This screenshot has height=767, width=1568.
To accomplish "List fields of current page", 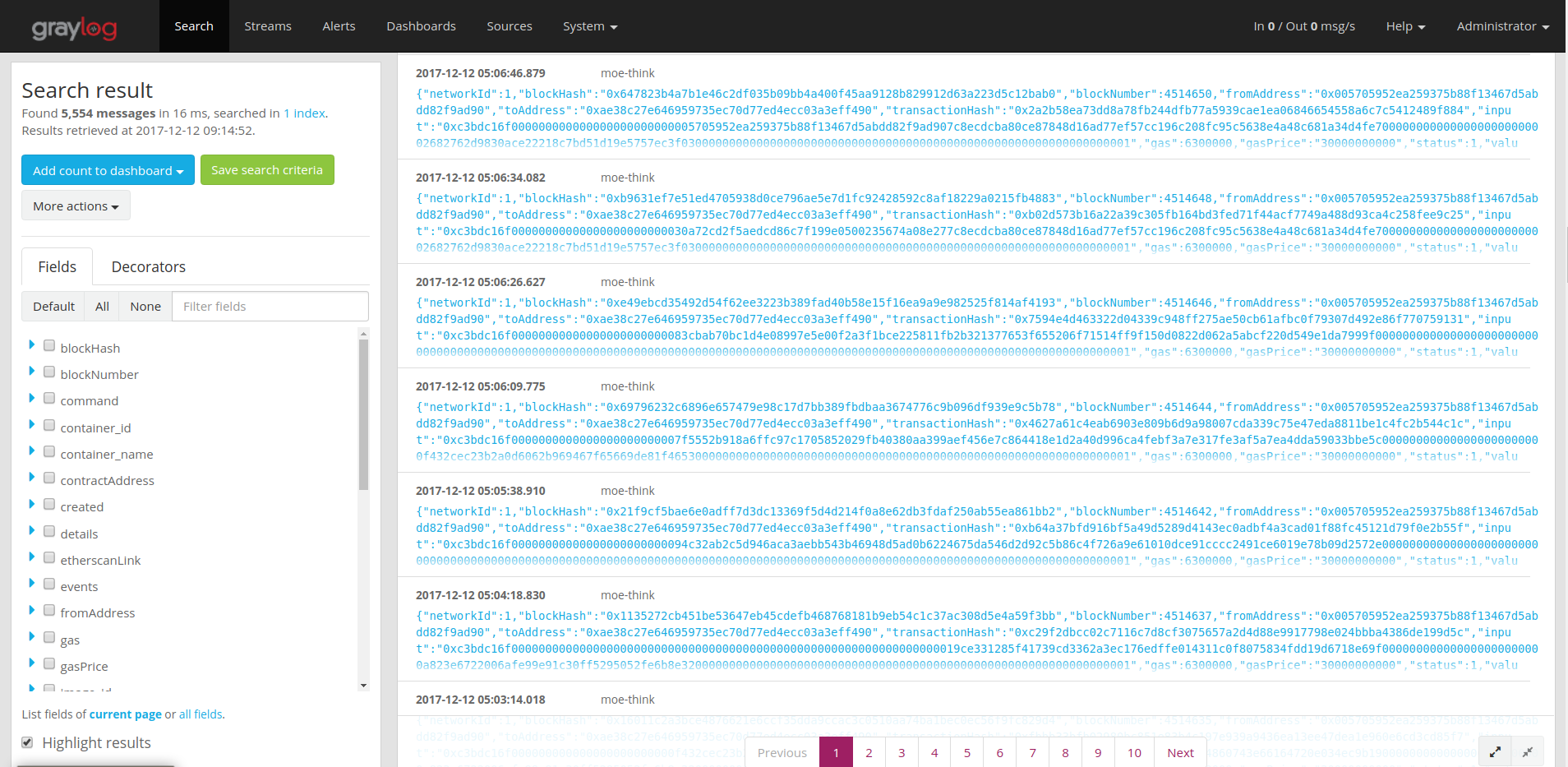I will pyautogui.click(x=126, y=714).
